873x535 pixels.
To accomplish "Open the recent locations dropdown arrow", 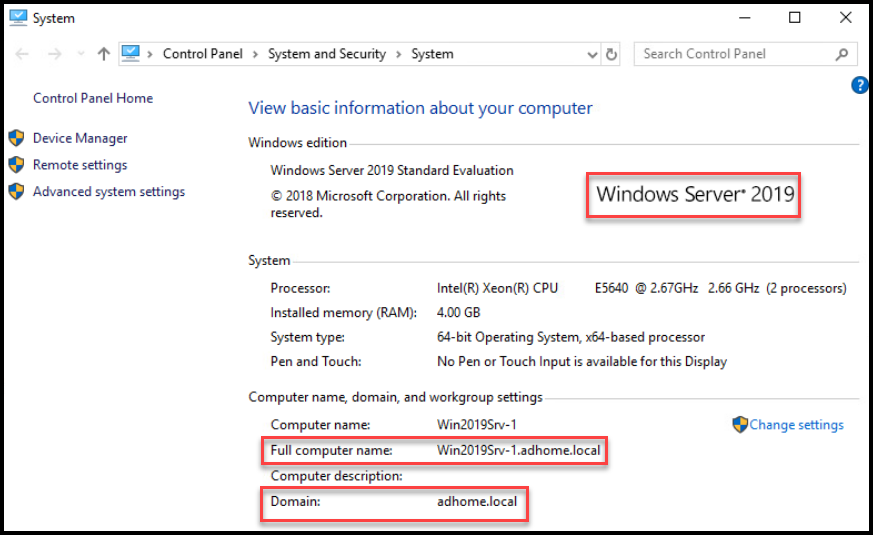I will 81,54.
